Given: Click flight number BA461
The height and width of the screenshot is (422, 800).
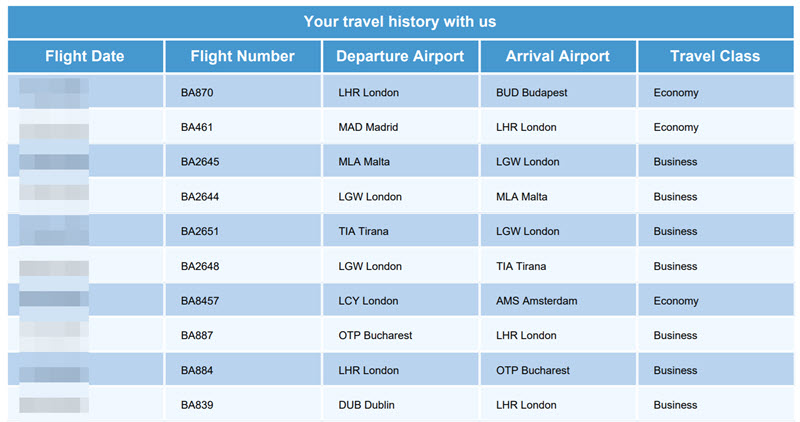Looking at the screenshot, I should (197, 128).
